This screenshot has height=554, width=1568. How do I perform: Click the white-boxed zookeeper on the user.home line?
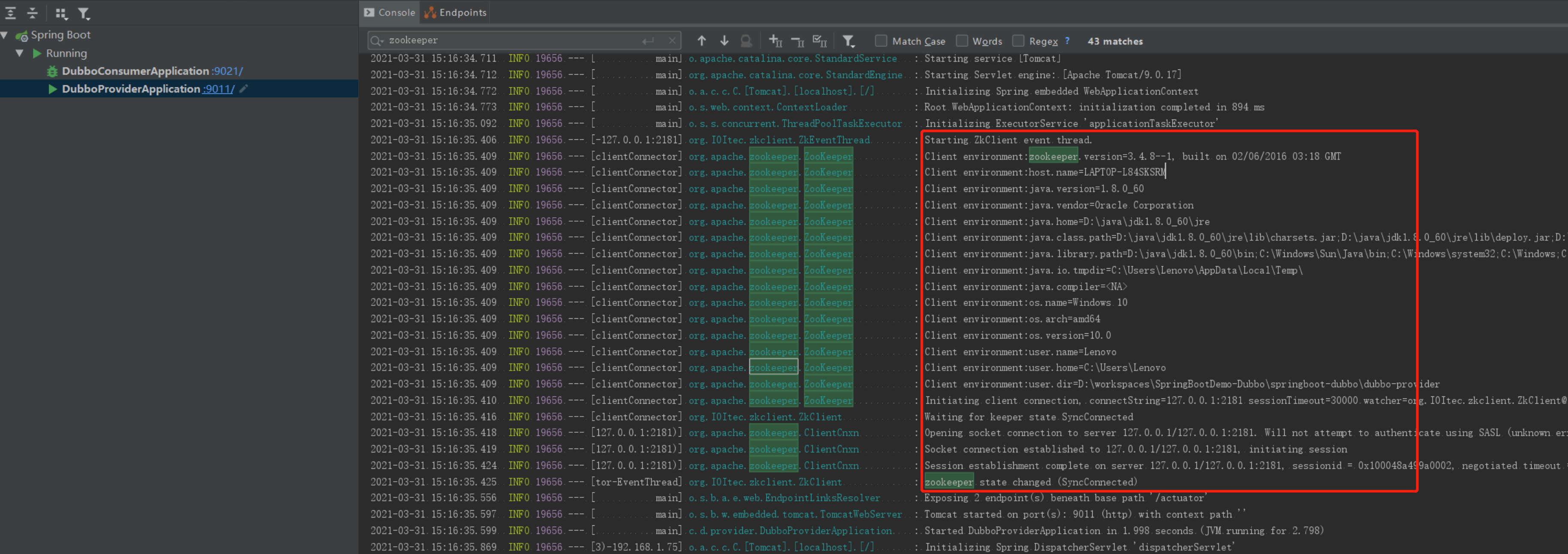click(x=773, y=367)
